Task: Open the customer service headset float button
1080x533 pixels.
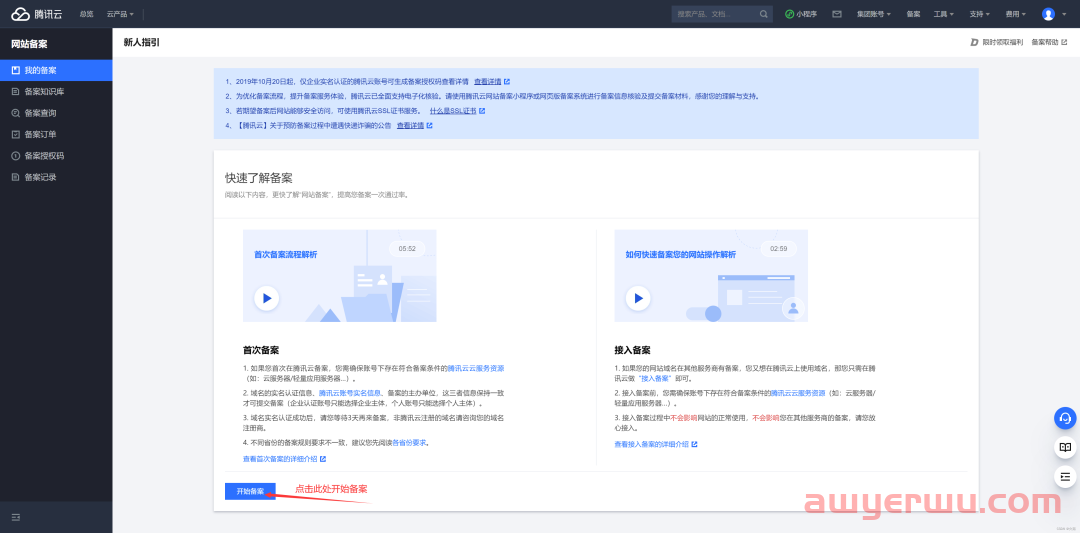Action: point(1066,418)
